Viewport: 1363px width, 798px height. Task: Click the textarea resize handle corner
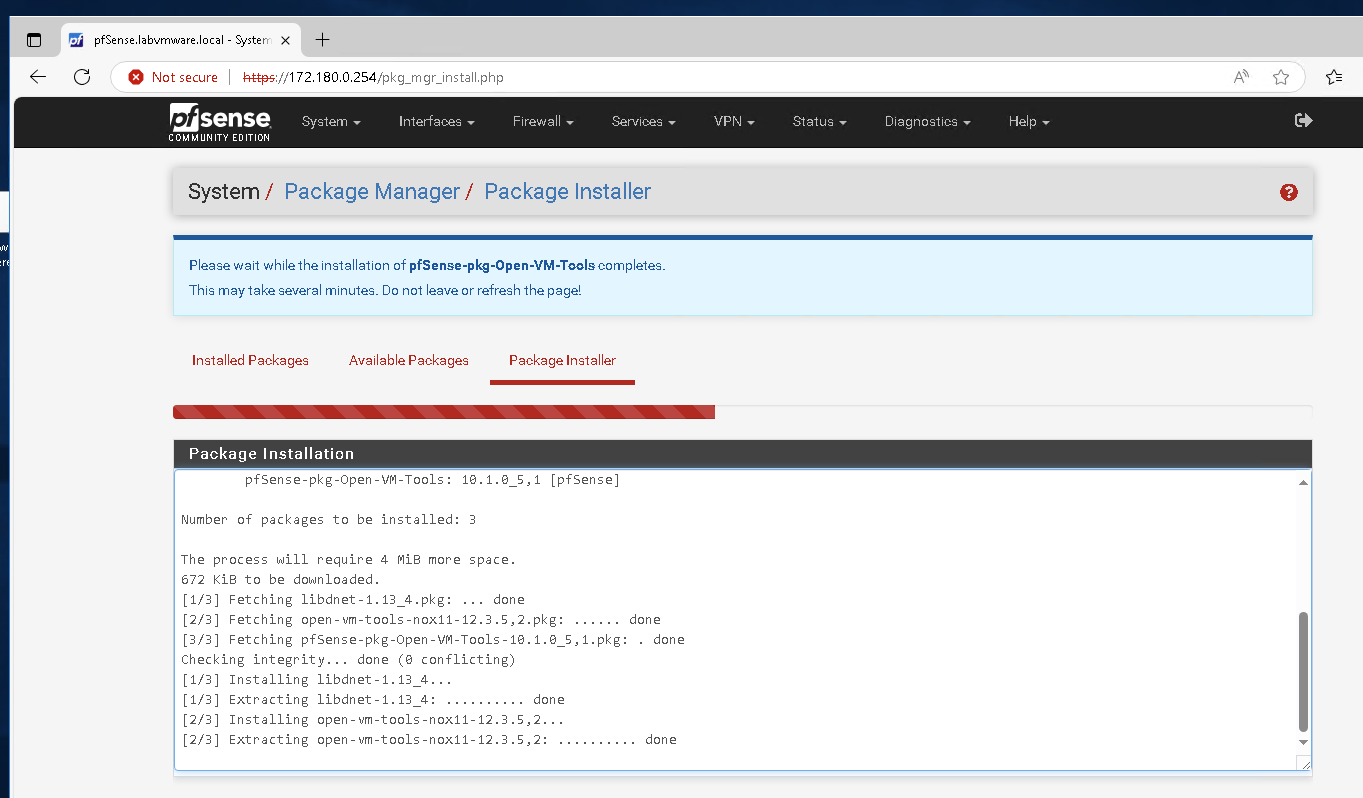click(1303, 763)
